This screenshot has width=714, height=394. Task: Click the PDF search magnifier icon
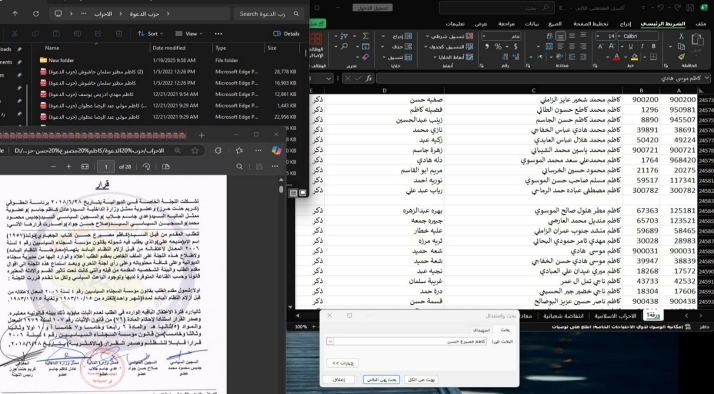coord(240,167)
